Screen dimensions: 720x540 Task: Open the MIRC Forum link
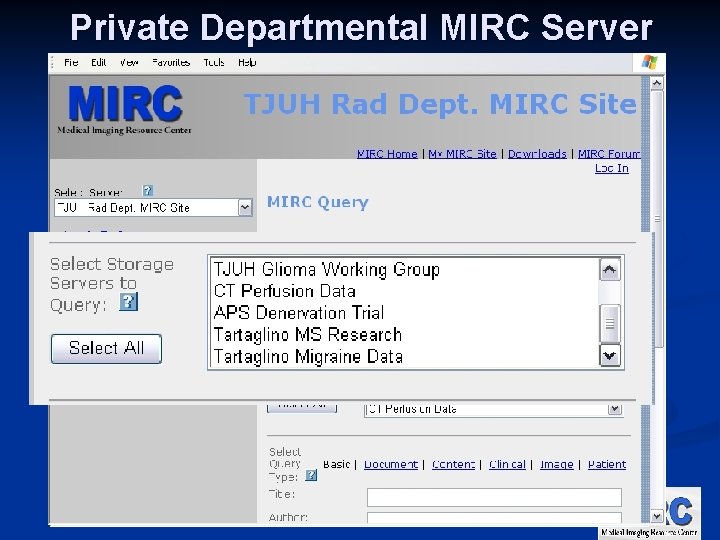click(x=609, y=154)
